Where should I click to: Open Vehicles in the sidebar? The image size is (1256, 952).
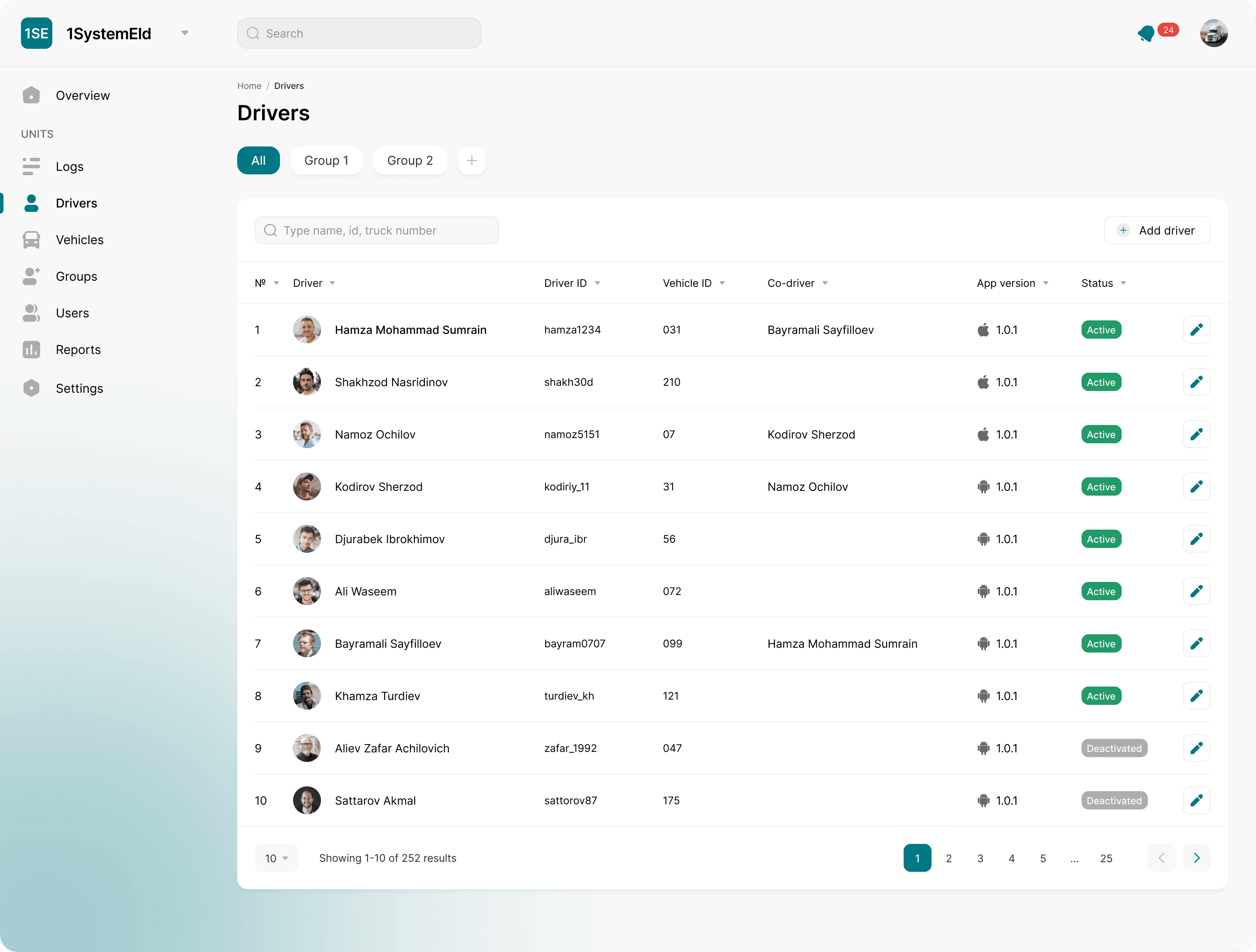click(x=79, y=240)
